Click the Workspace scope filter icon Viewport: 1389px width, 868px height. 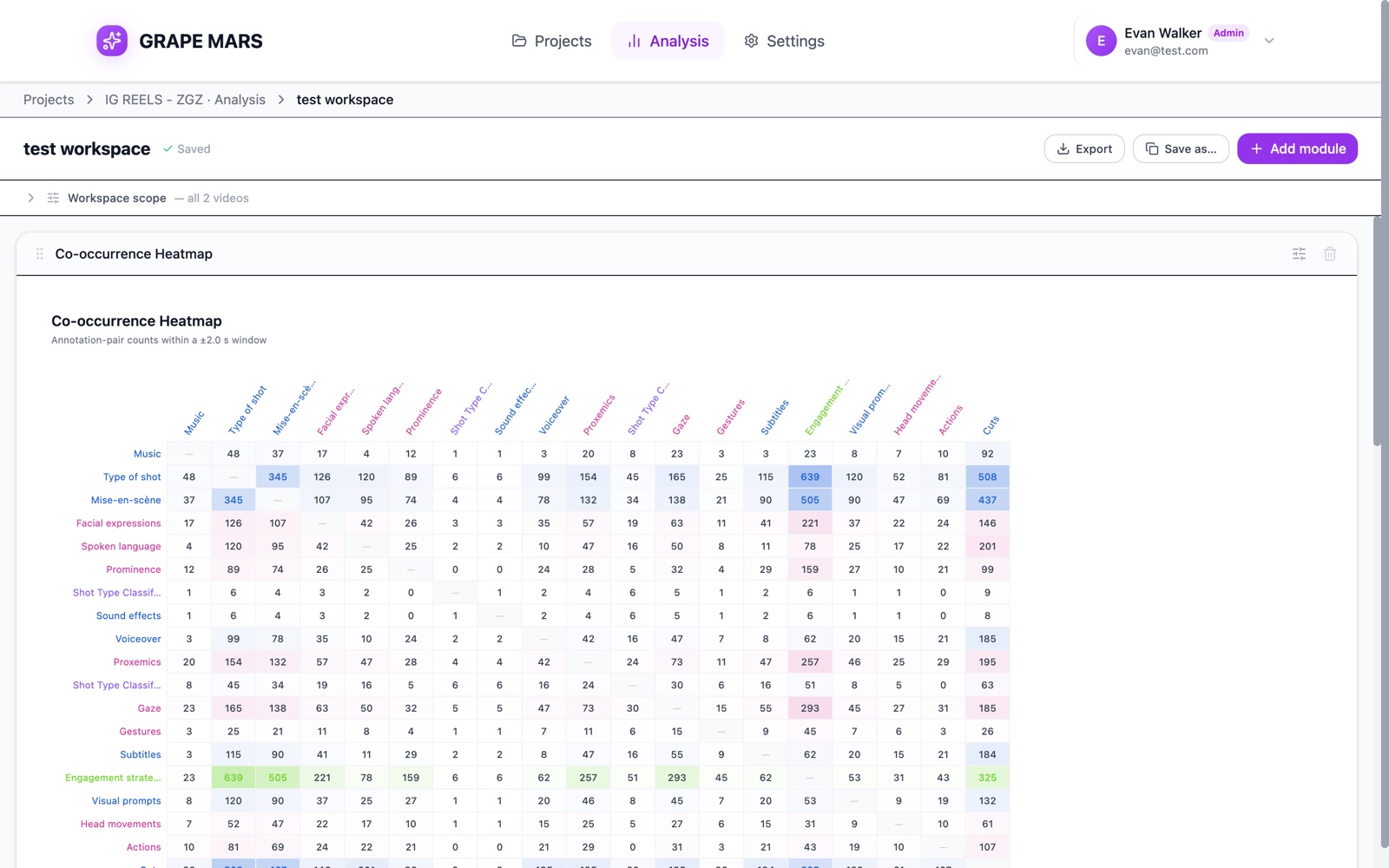(x=53, y=198)
